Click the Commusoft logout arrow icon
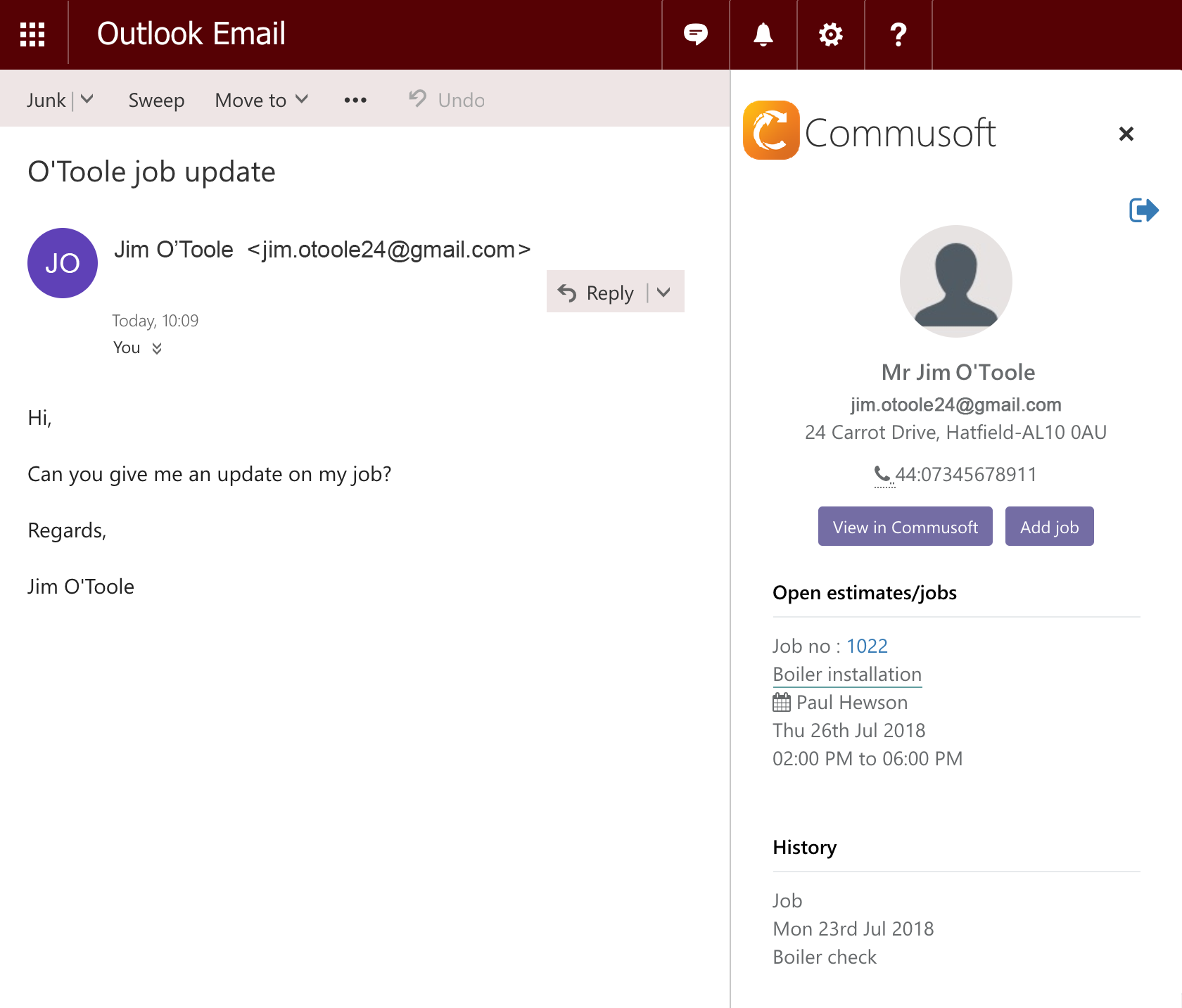The height and width of the screenshot is (1008, 1182). coord(1143,210)
